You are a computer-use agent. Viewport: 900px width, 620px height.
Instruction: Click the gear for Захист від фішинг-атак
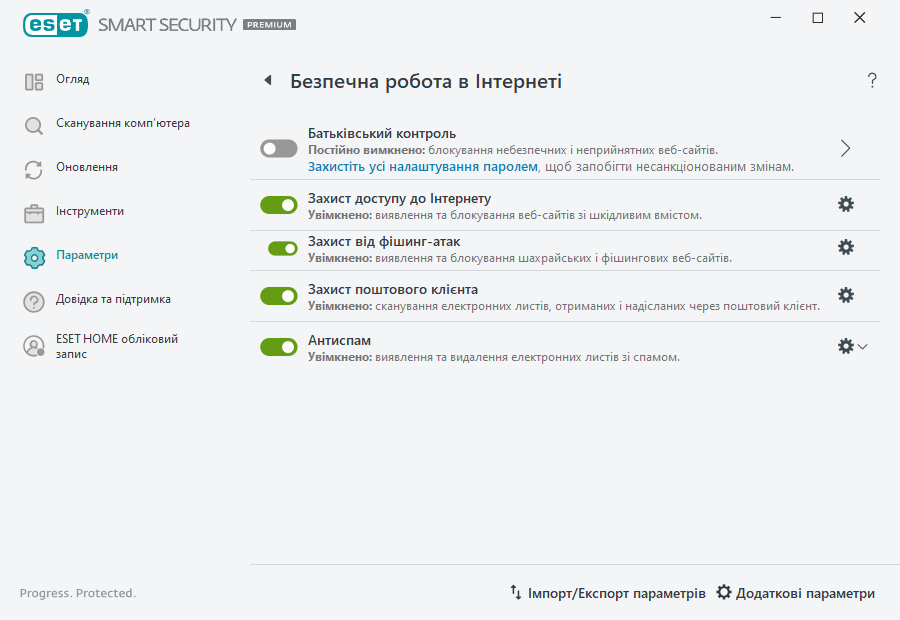click(846, 247)
